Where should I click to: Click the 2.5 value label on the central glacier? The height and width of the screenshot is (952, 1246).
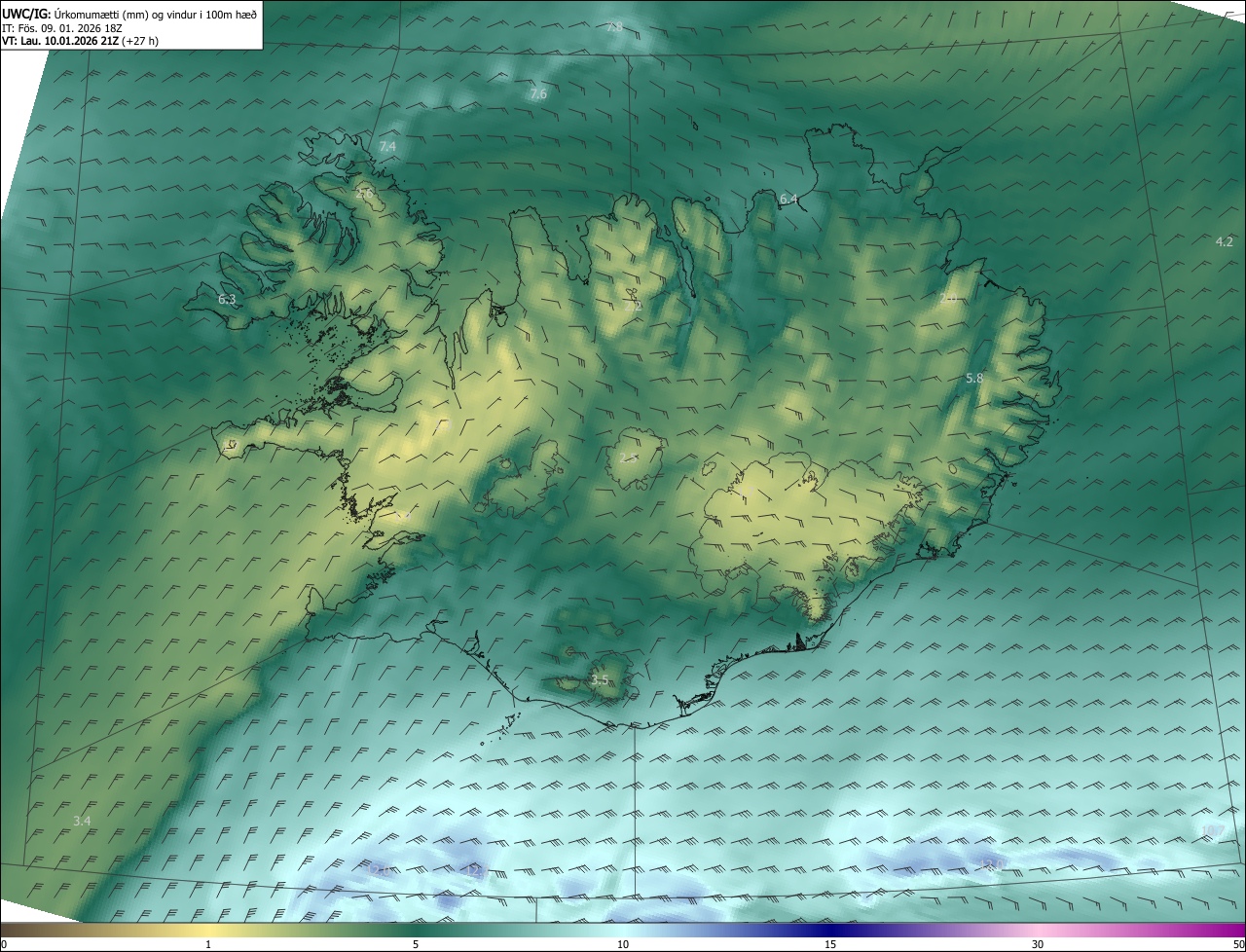[x=629, y=457]
